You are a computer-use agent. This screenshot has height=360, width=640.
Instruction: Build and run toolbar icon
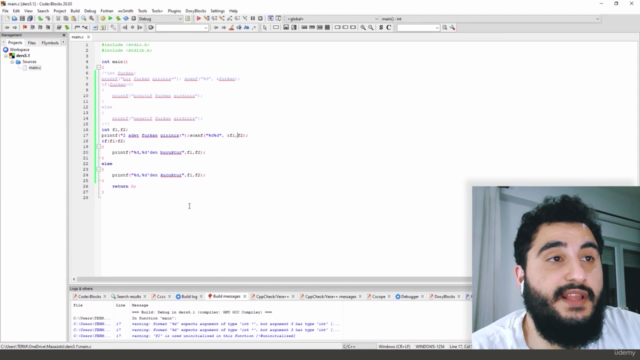coord(118,18)
